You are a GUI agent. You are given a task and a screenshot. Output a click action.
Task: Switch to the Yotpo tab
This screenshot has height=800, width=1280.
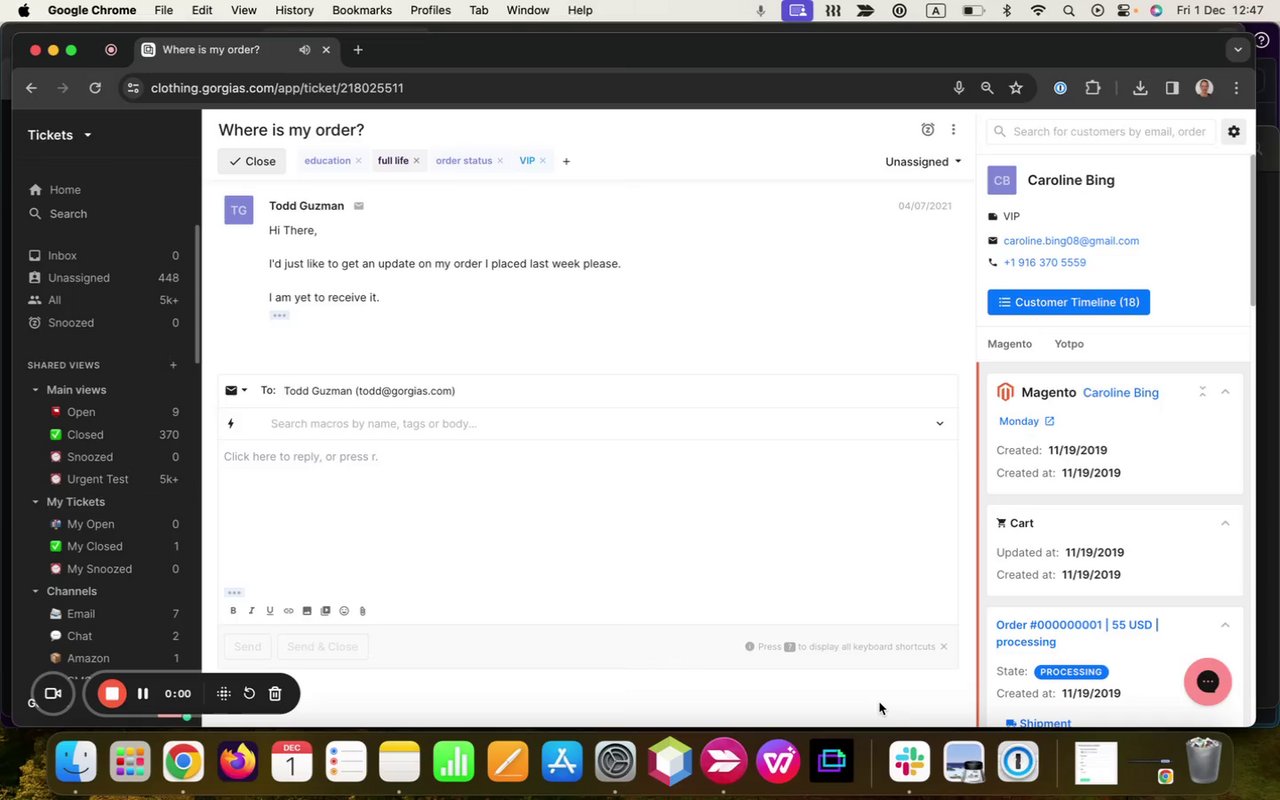(x=1069, y=344)
